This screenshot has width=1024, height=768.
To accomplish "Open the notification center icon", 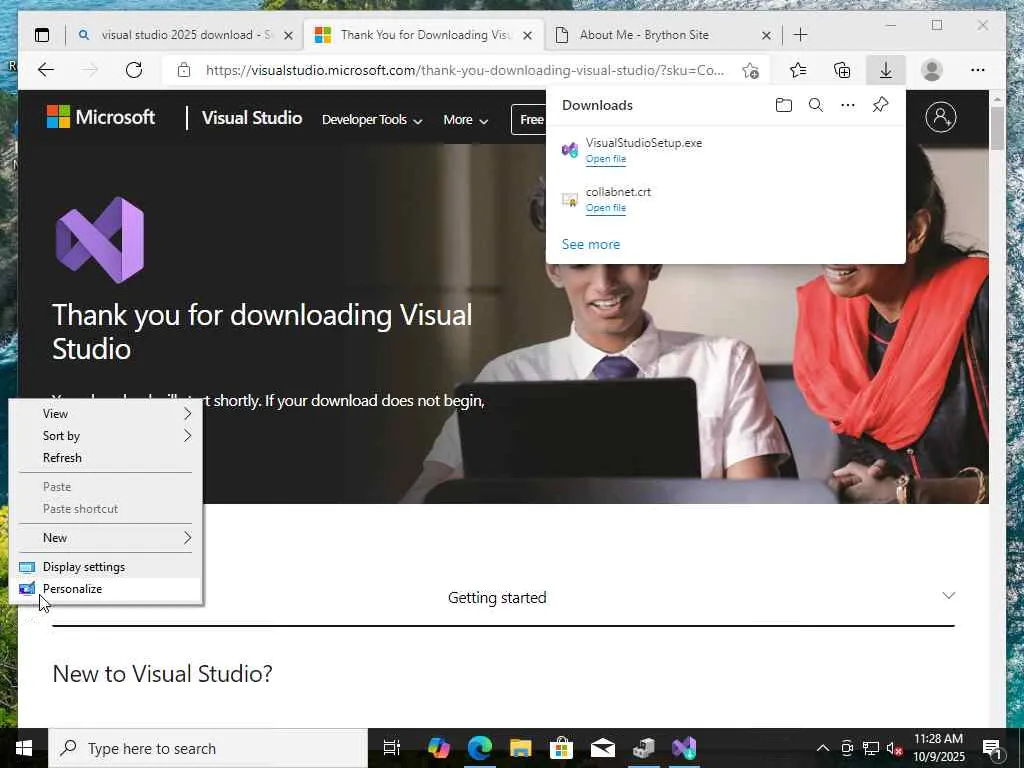I will point(992,748).
